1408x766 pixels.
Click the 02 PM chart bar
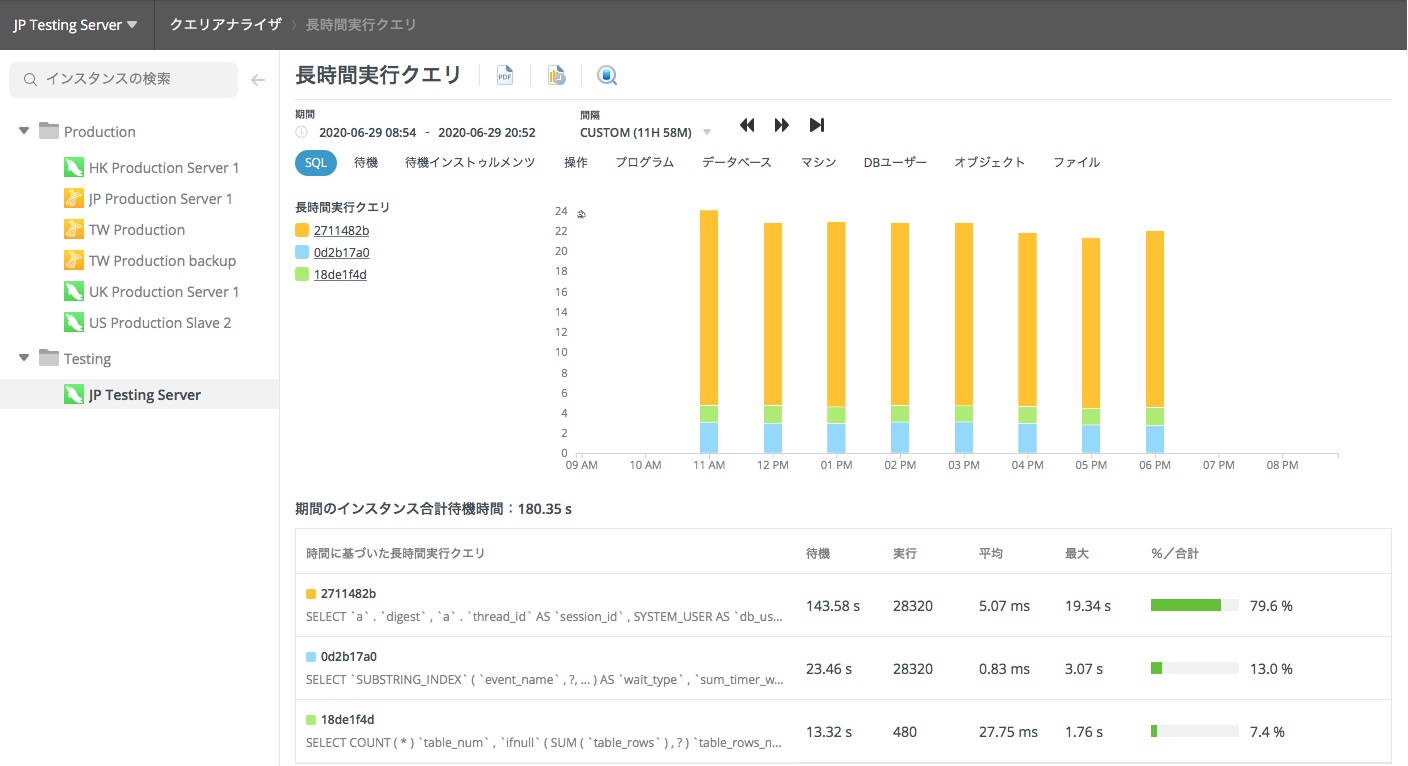(x=900, y=338)
